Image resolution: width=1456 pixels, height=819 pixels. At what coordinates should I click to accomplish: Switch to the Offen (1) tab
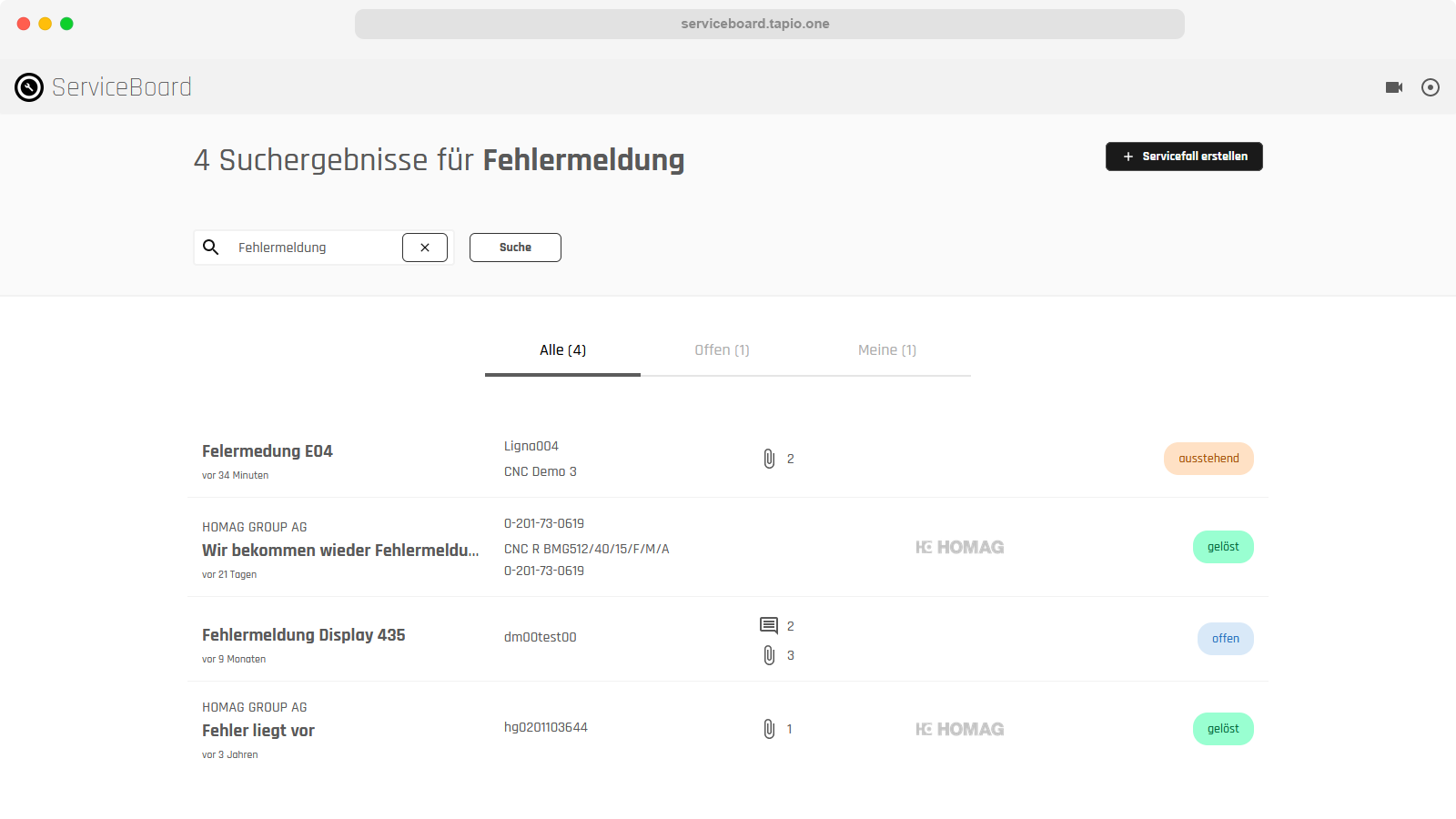[x=722, y=350]
